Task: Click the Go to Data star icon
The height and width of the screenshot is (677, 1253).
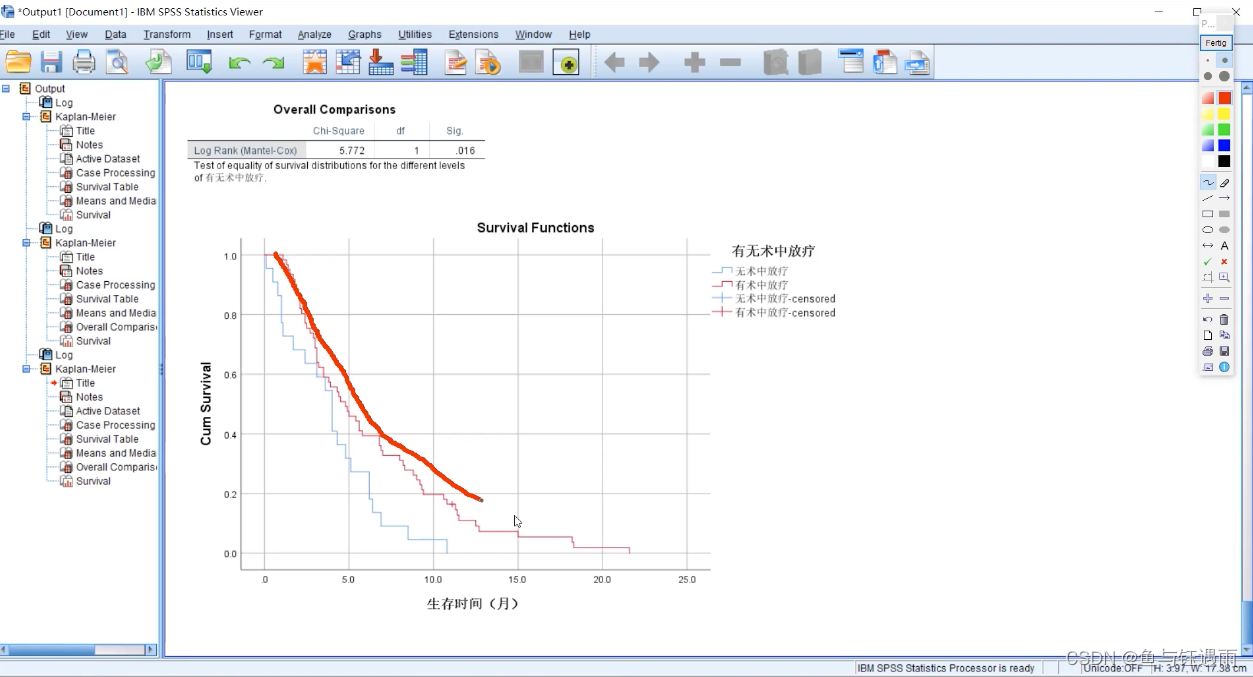Action: pyautogui.click(x=315, y=62)
